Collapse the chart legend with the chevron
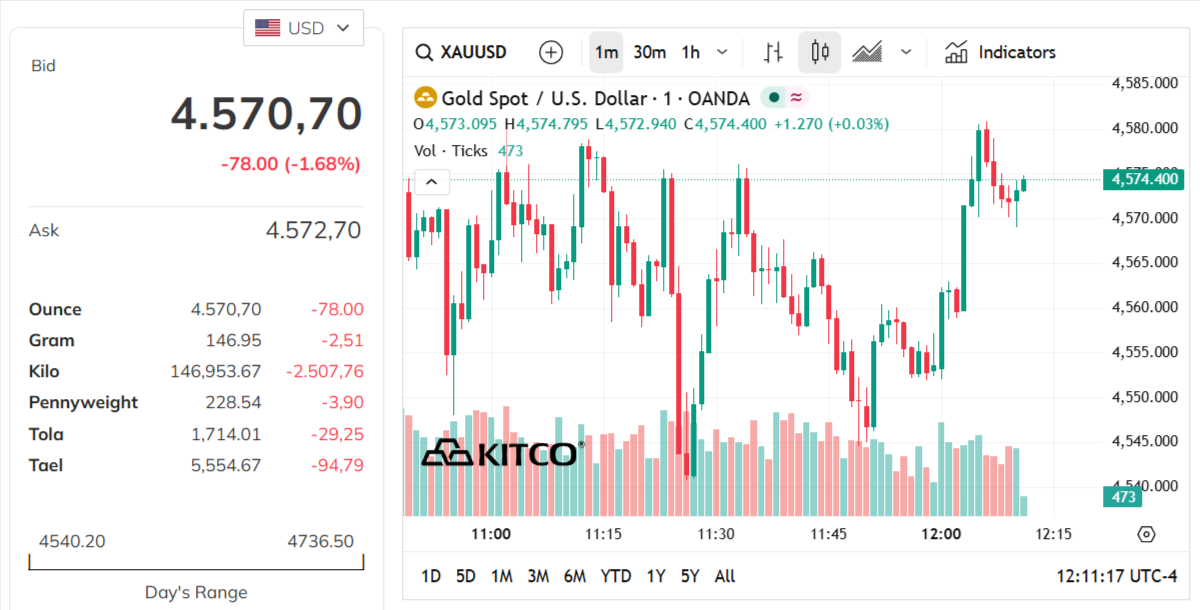The height and width of the screenshot is (610, 1200). click(x=432, y=182)
